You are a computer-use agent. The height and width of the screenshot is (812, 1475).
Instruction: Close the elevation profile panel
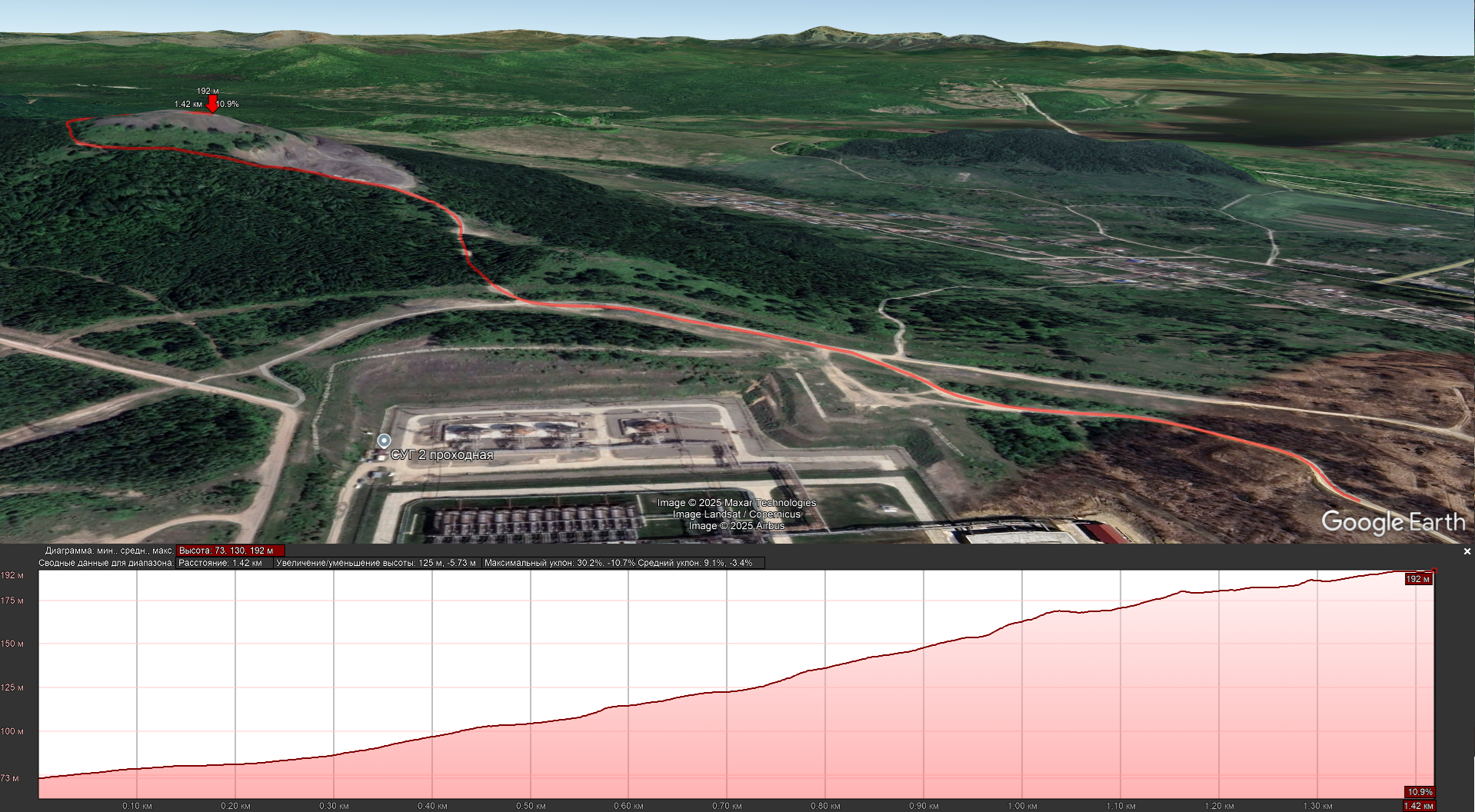[1467, 551]
